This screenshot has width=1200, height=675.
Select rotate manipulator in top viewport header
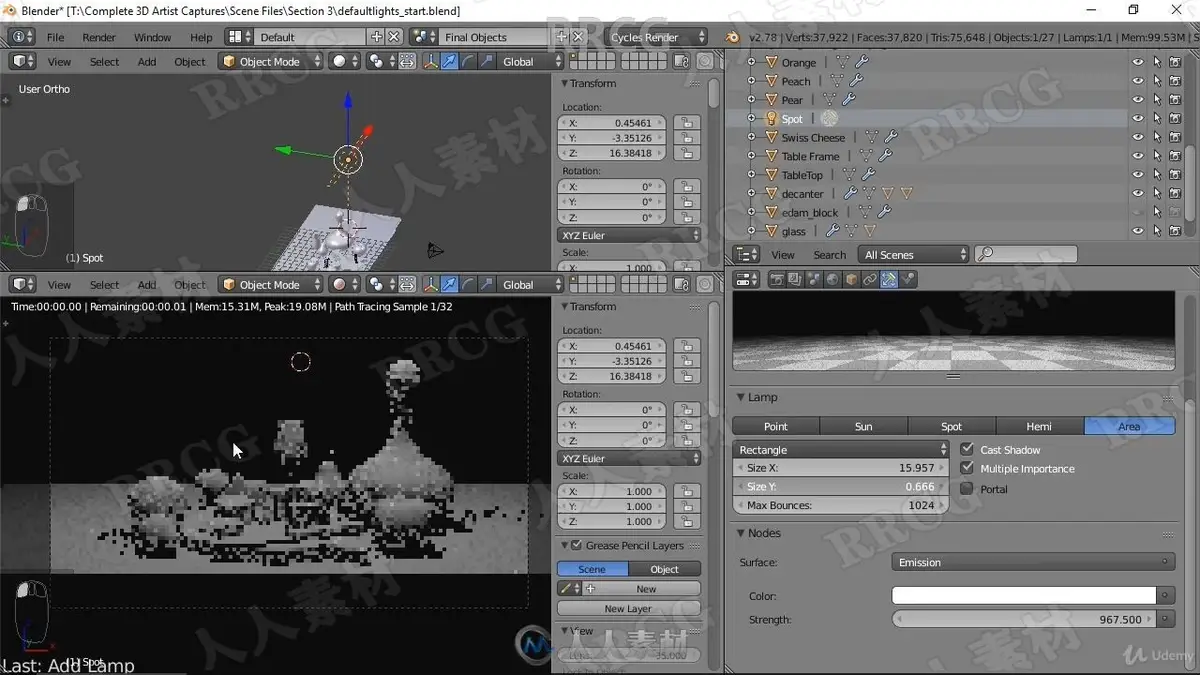coord(468,61)
